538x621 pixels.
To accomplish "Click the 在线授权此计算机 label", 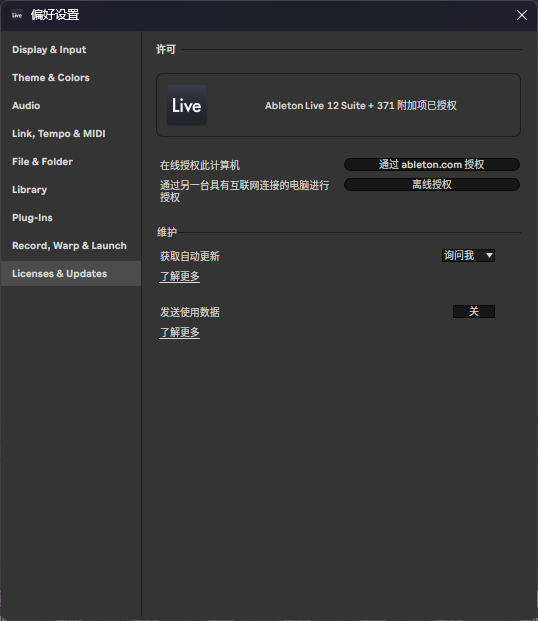I will pyautogui.click(x=200, y=165).
